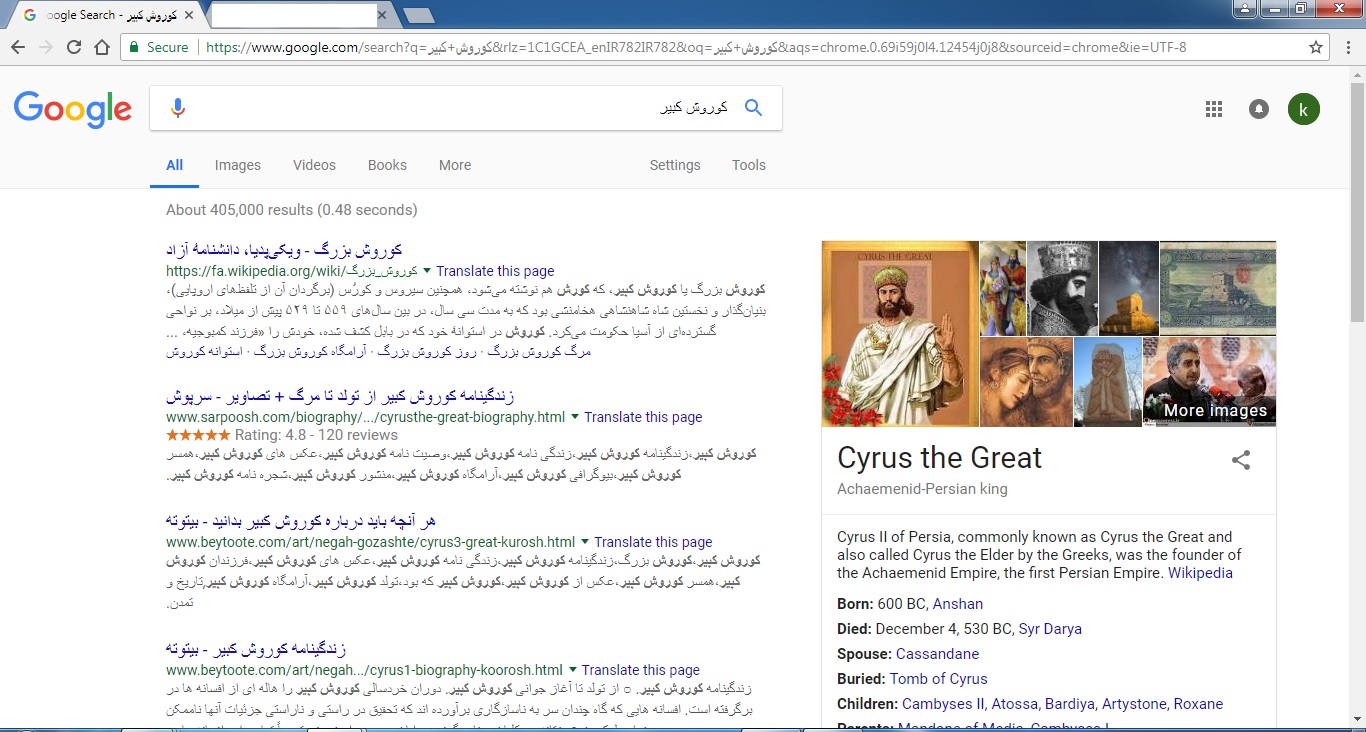This screenshot has height=732, width=1366.
Task: Open the Tomb of Cyrus link
Action: pos(939,679)
